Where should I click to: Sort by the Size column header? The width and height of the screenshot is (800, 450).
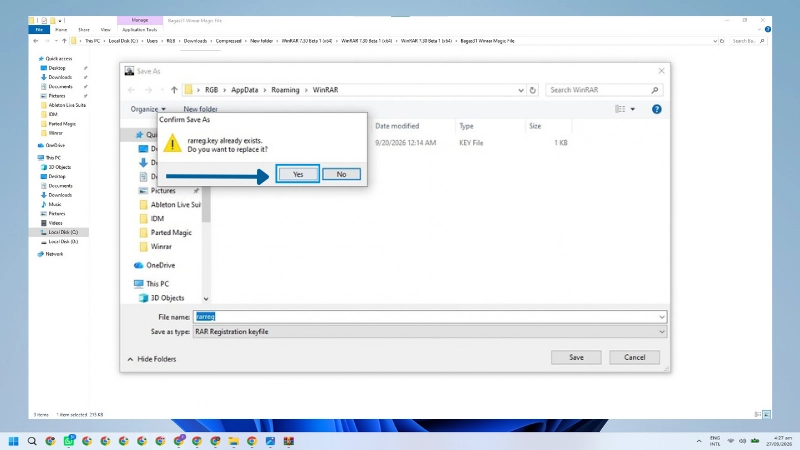tap(535, 126)
